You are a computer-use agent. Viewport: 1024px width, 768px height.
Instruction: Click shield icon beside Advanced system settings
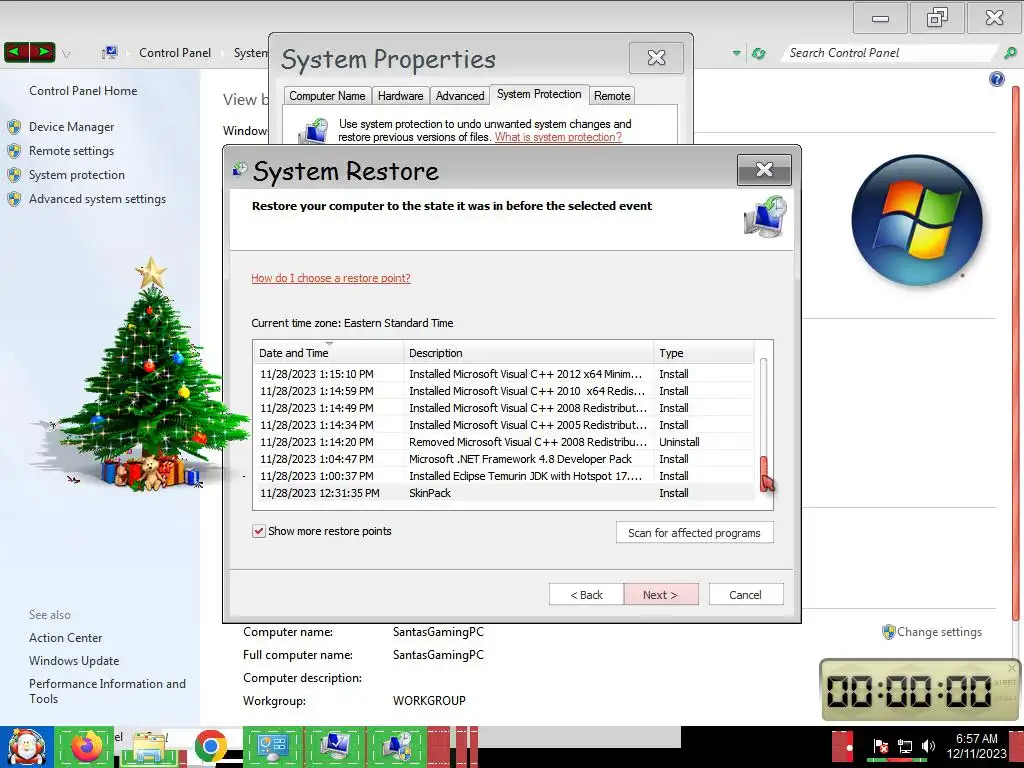pos(14,199)
